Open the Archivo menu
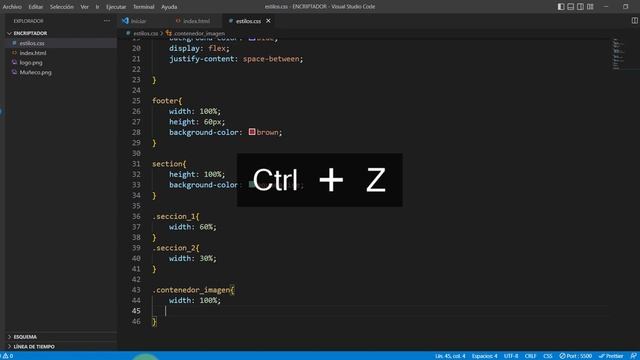Viewport: 640px width, 360px height. (x=12, y=7)
